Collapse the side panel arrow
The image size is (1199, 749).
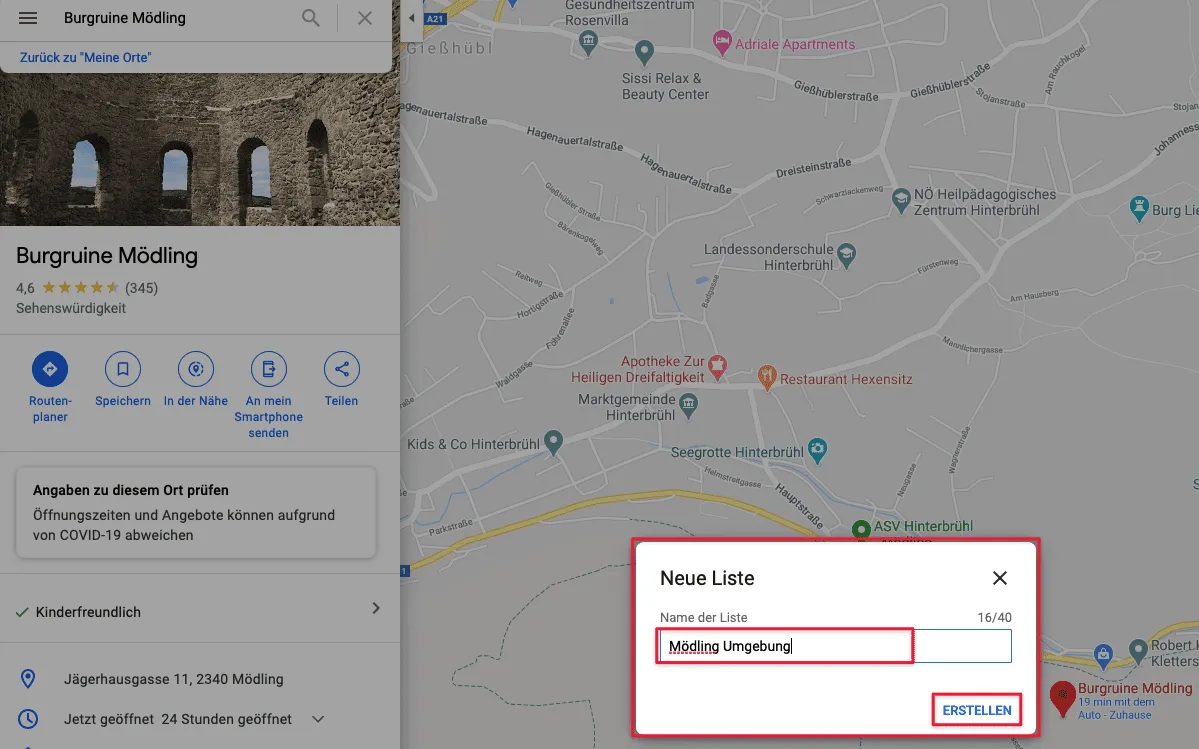click(411, 18)
